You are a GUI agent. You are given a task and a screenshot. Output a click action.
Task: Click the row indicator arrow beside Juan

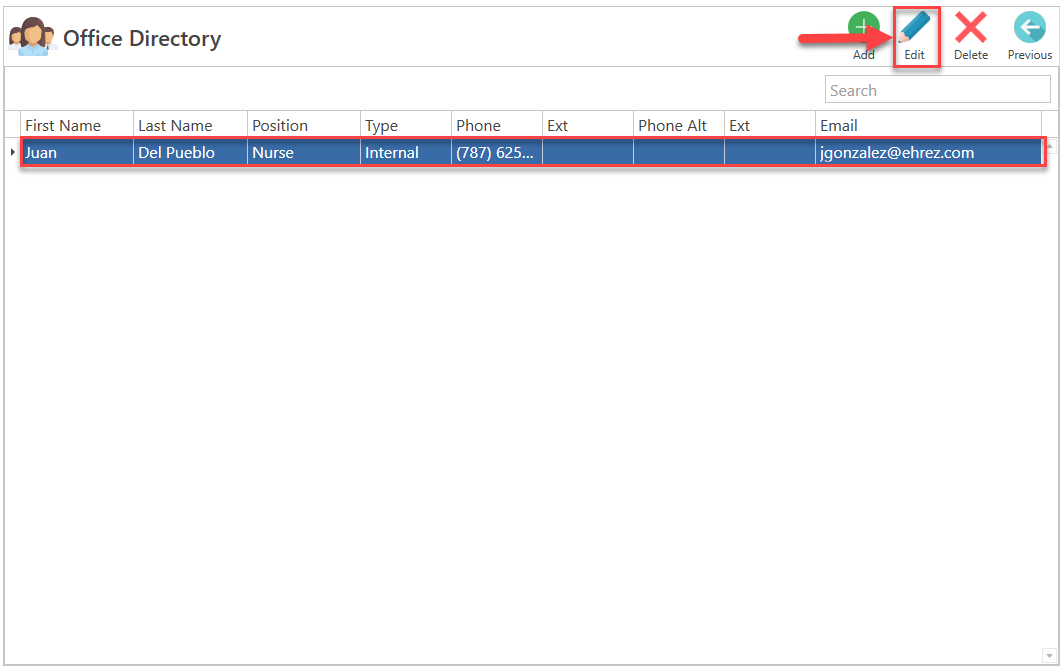click(12, 153)
